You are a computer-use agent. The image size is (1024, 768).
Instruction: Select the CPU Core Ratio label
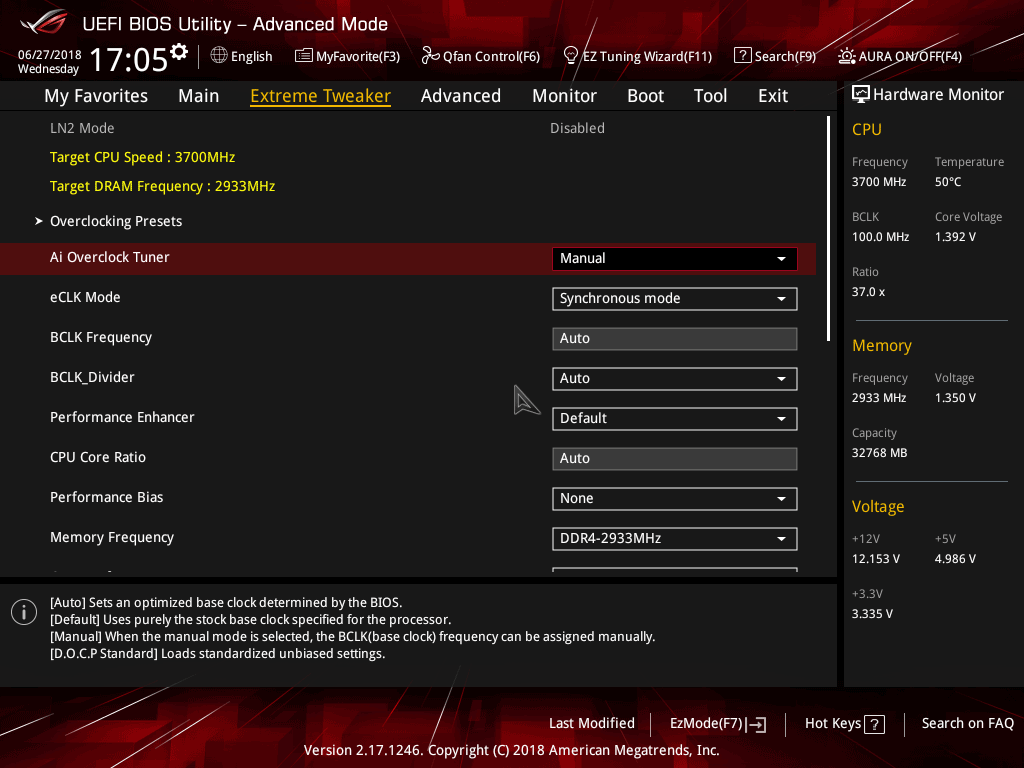pyautogui.click(x=98, y=457)
